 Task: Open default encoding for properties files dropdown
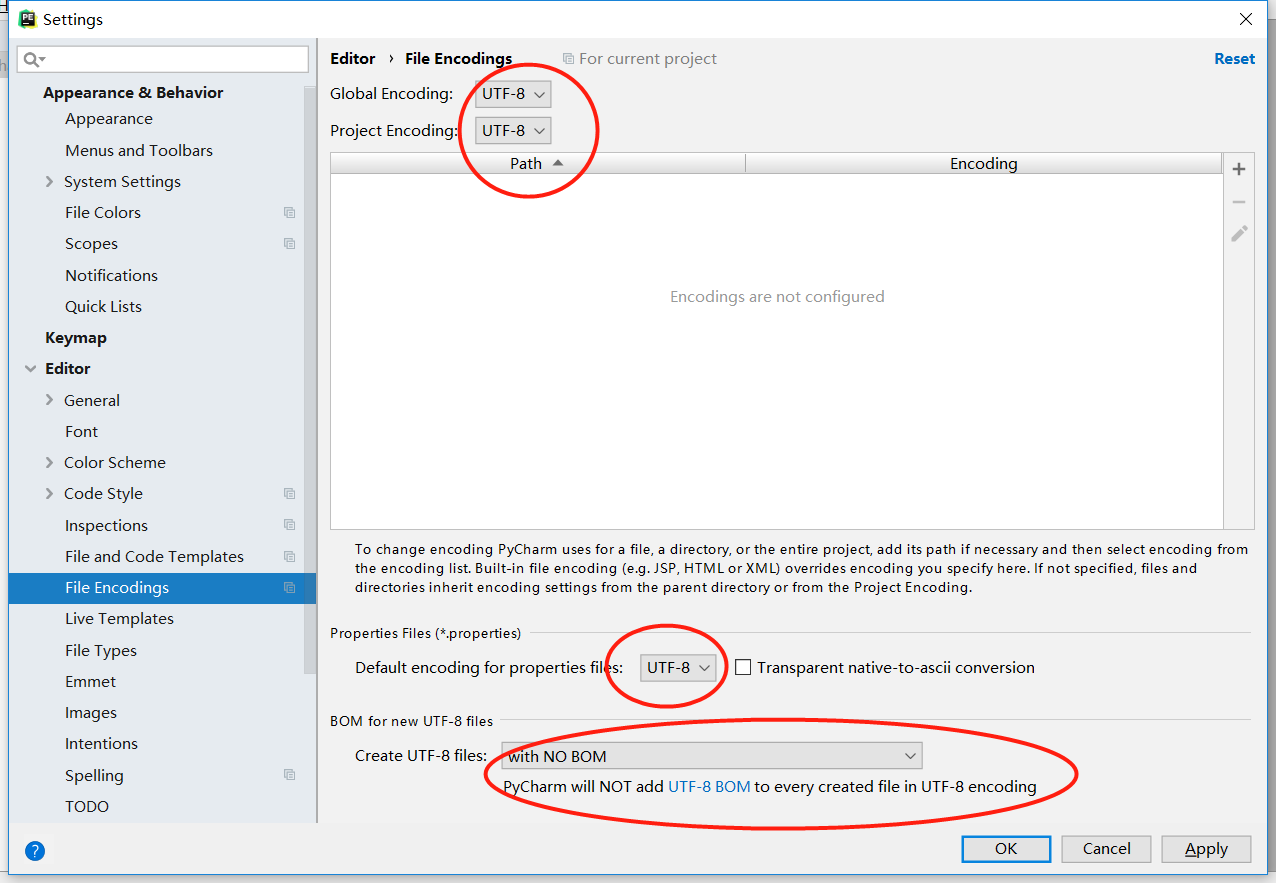(x=679, y=667)
